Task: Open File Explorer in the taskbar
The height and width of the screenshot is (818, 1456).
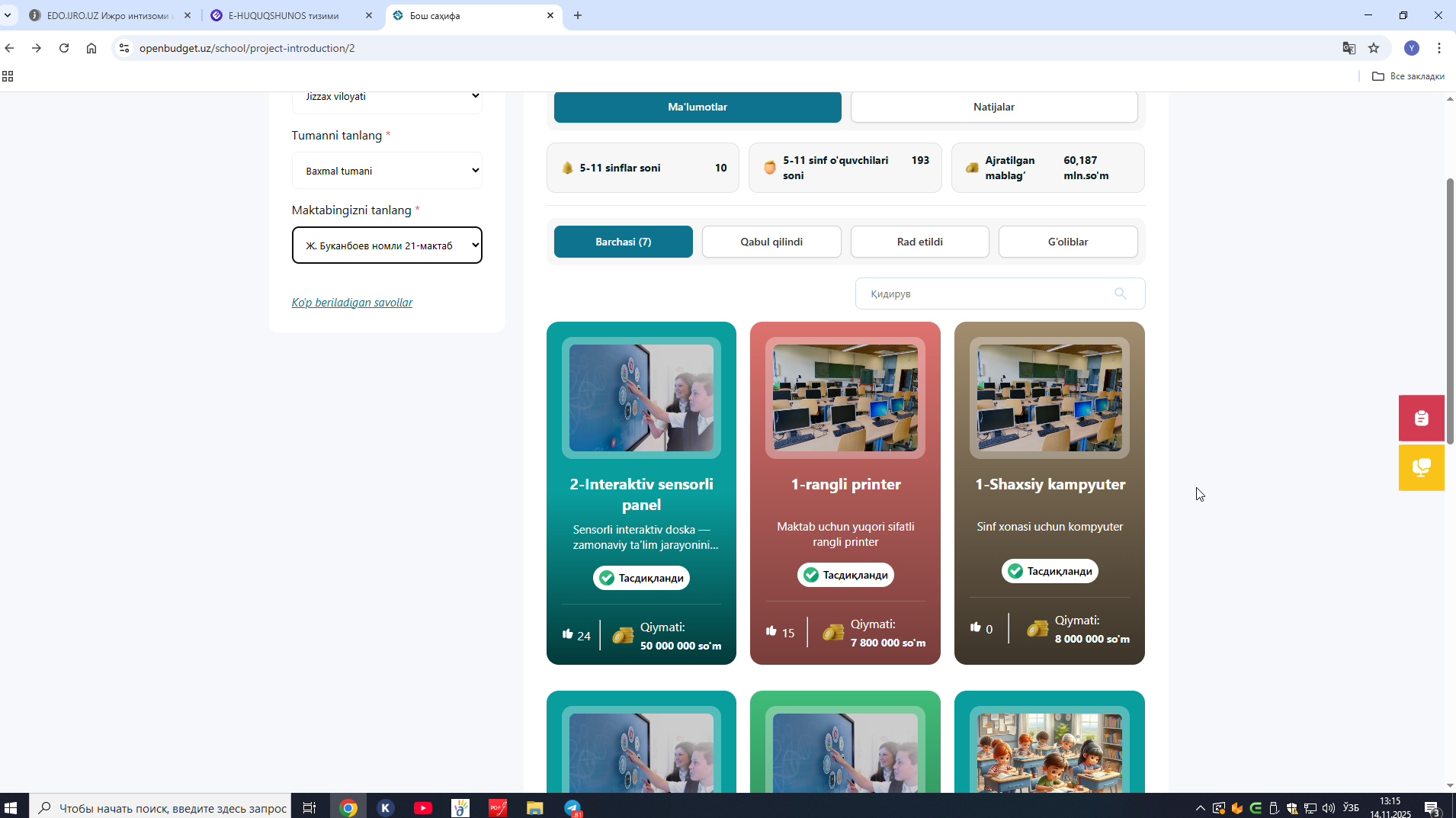Action: coord(535,807)
